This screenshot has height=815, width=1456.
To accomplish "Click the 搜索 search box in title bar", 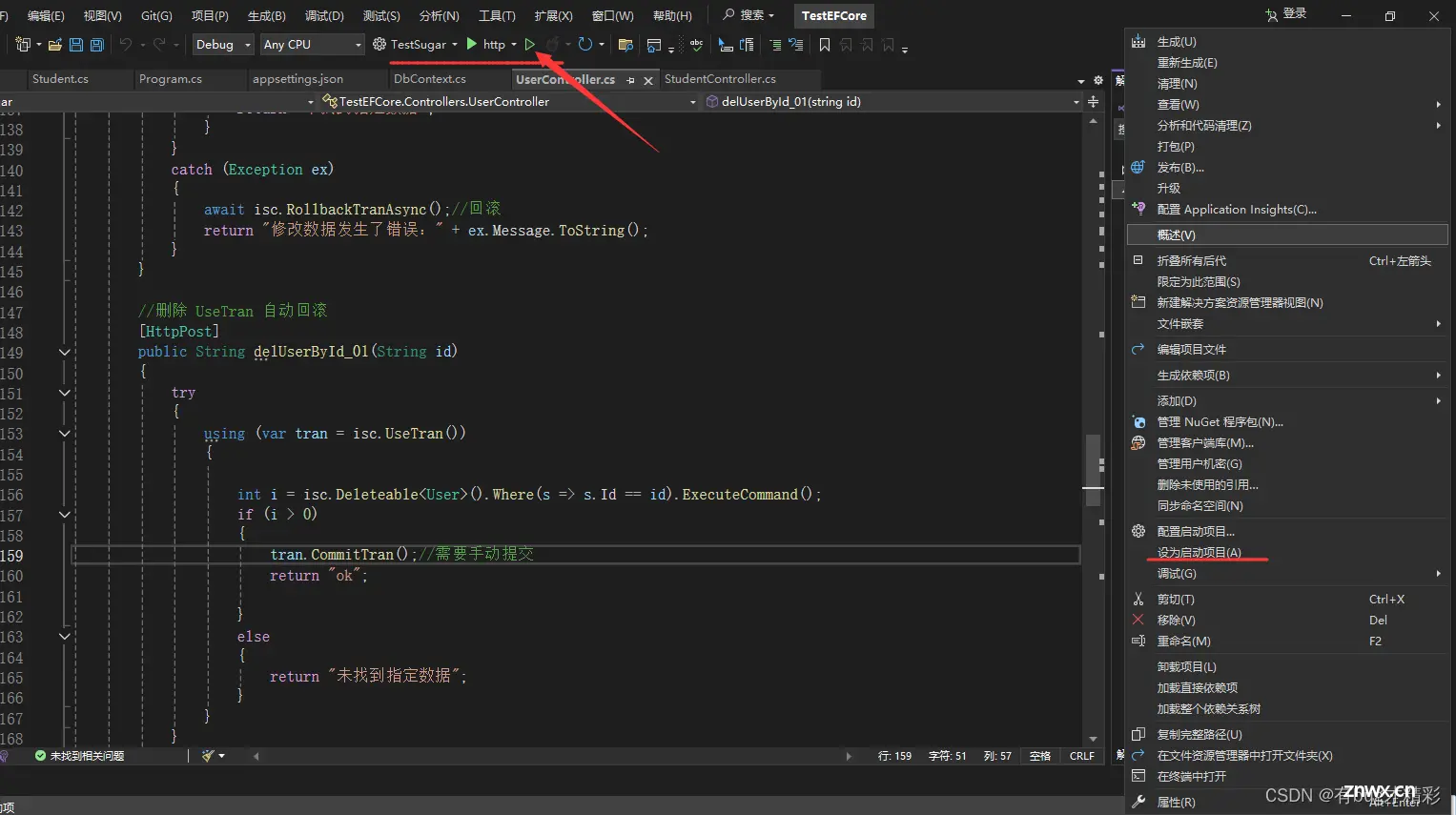I will click(x=749, y=15).
